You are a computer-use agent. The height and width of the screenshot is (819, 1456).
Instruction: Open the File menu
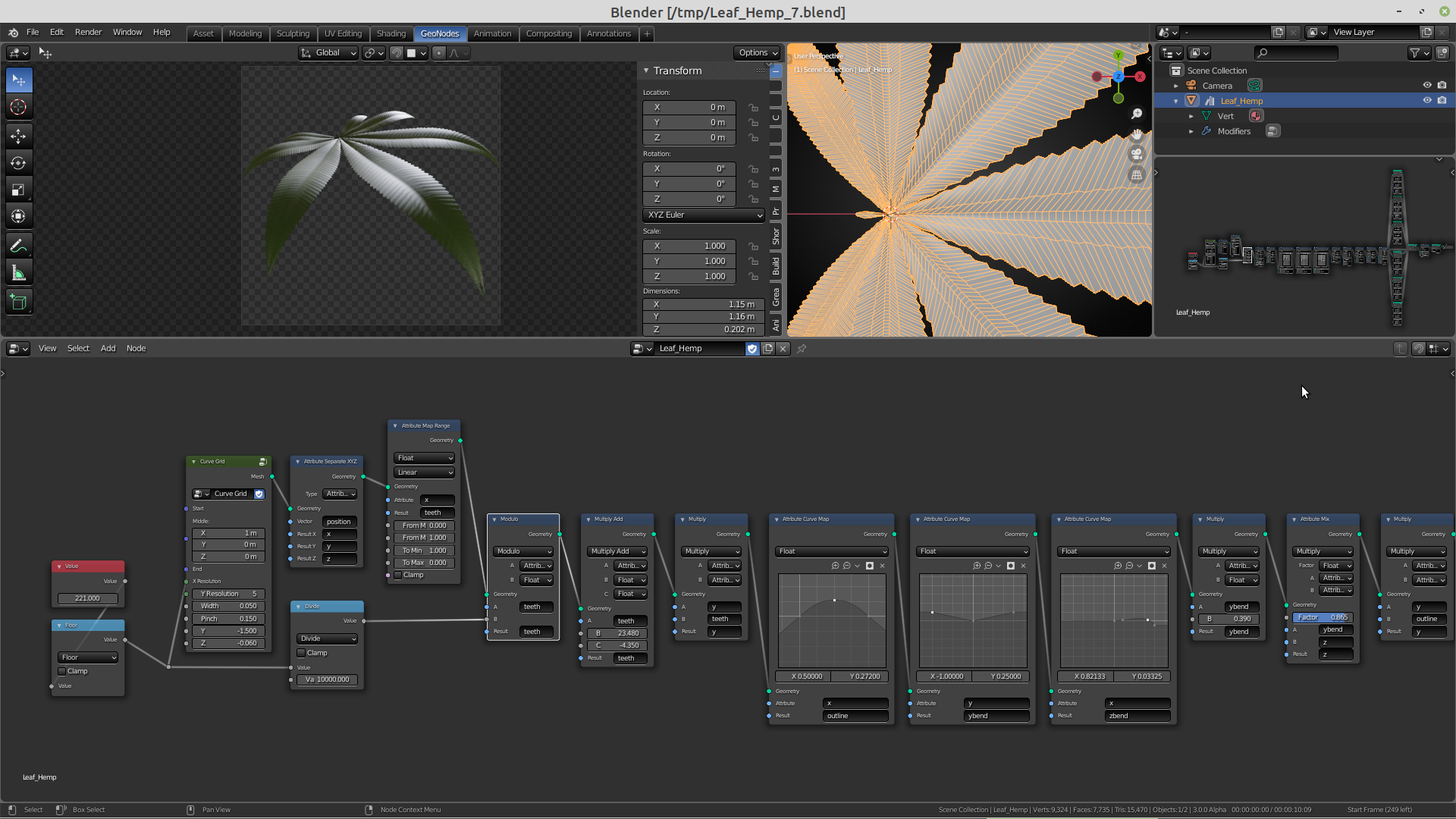[x=33, y=33]
